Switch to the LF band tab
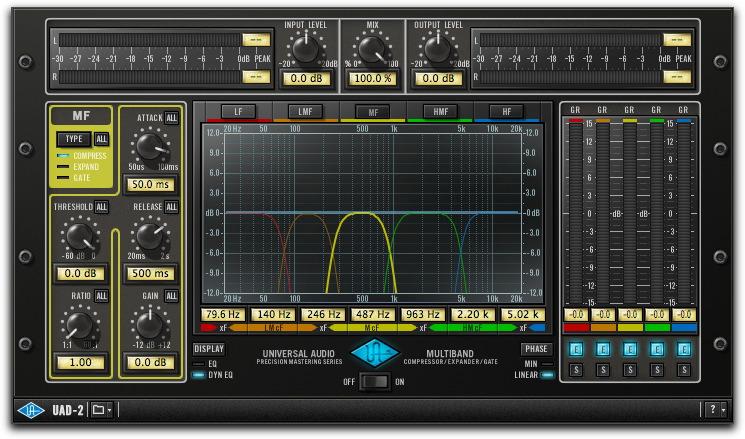The height and width of the screenshot is (439, 745). click(239, 112)
